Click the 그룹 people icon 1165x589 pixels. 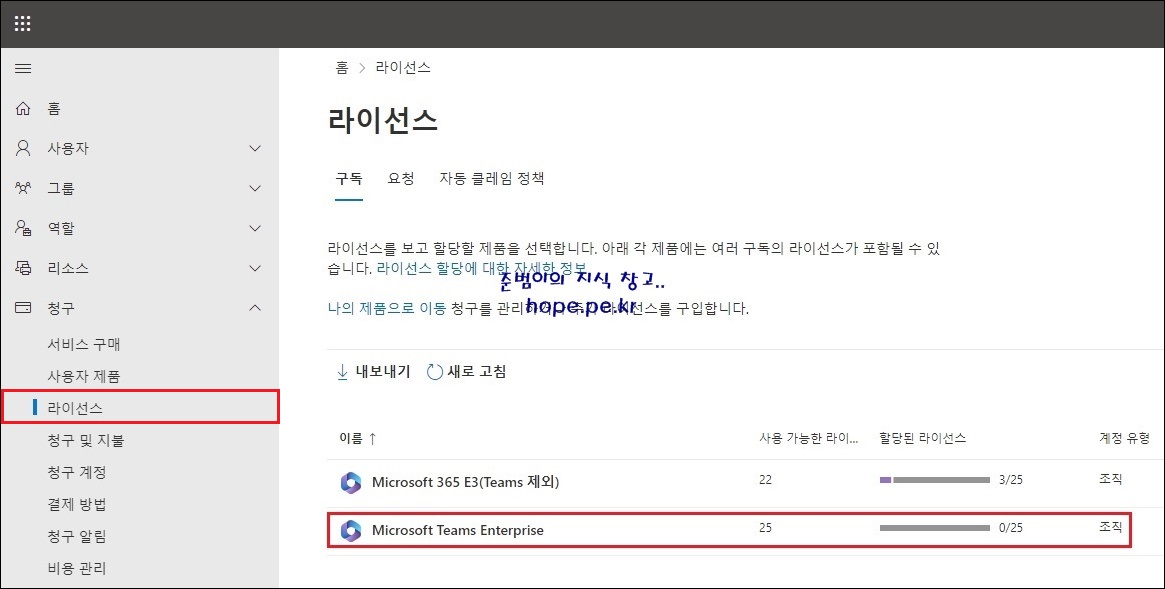23,188
